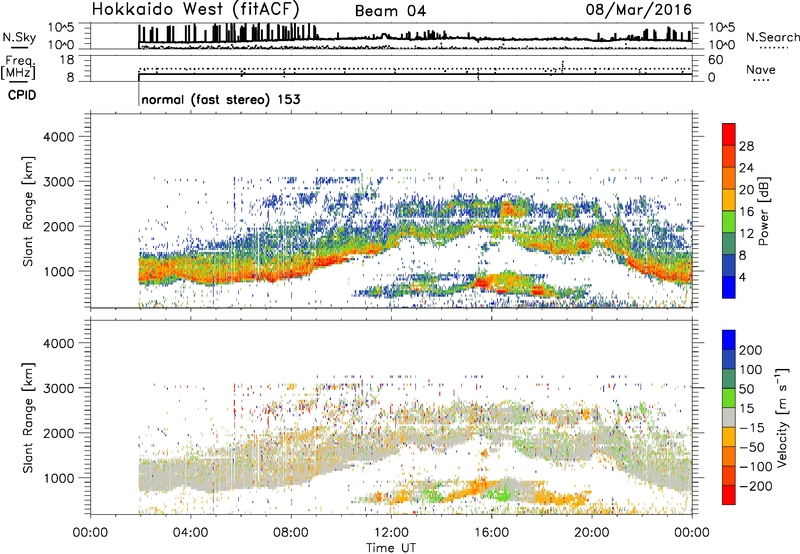Click the 'Hokkaido West (fitACF)' plot title

tap(195, 9)
